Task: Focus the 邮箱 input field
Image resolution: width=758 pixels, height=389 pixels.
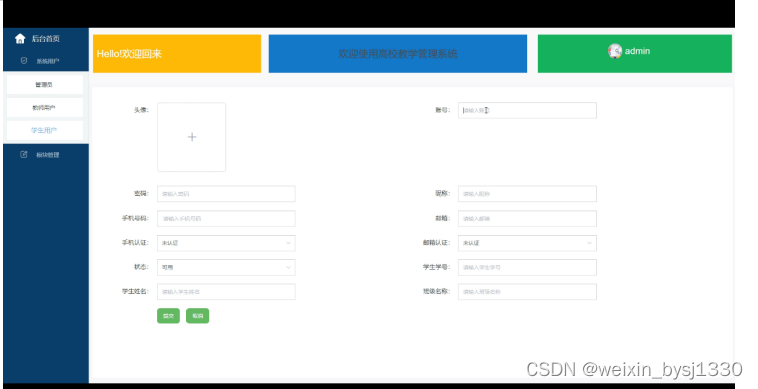Action: 527,218
